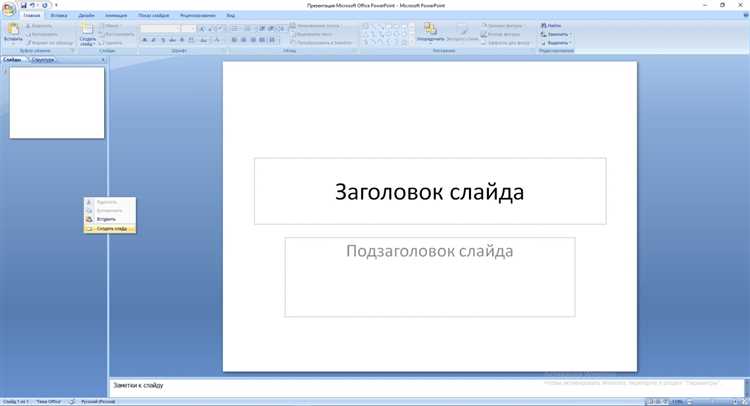750x406 pixels.
Task: Undo last action in quick access toolbar
Action: tap(33, 5)
